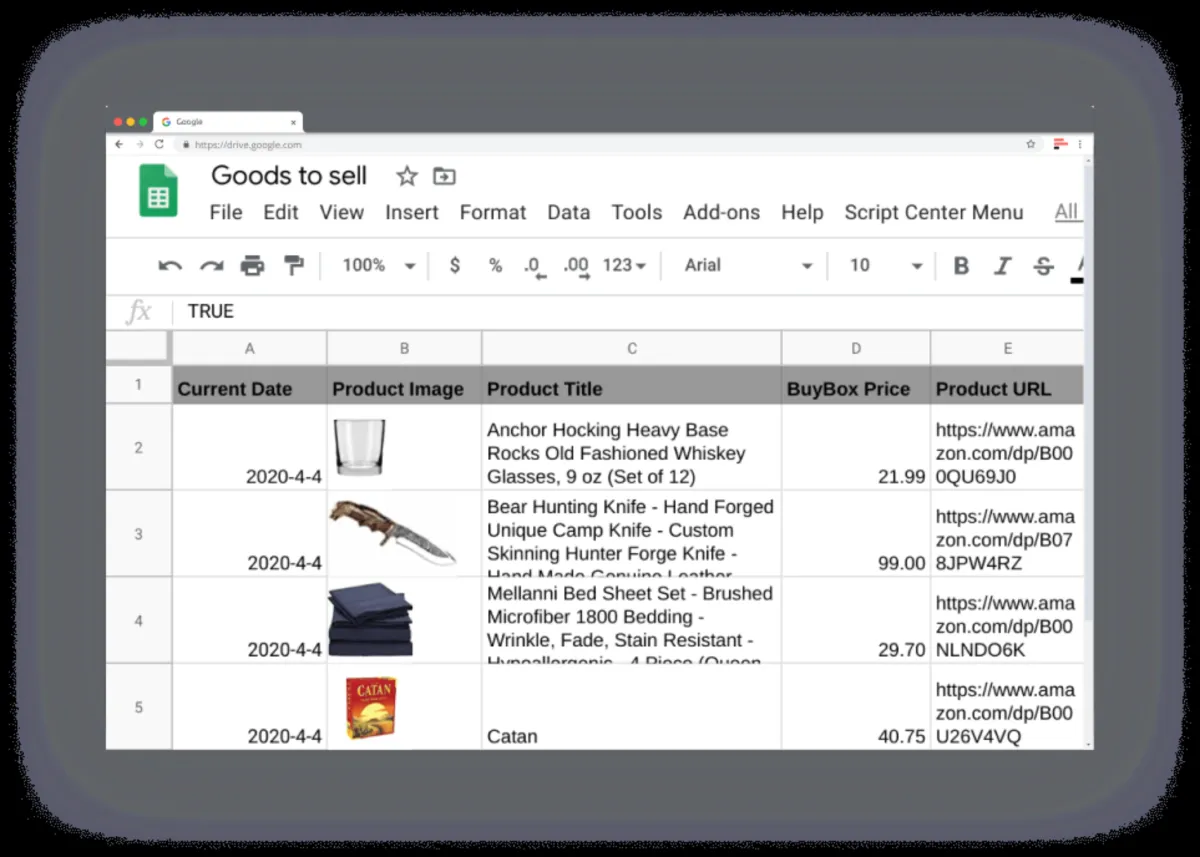The height and width of the screenshot is (857, 1200).
Task: Open the Script Center Menu
Action: pyautogui.click(x=934, y=212)
